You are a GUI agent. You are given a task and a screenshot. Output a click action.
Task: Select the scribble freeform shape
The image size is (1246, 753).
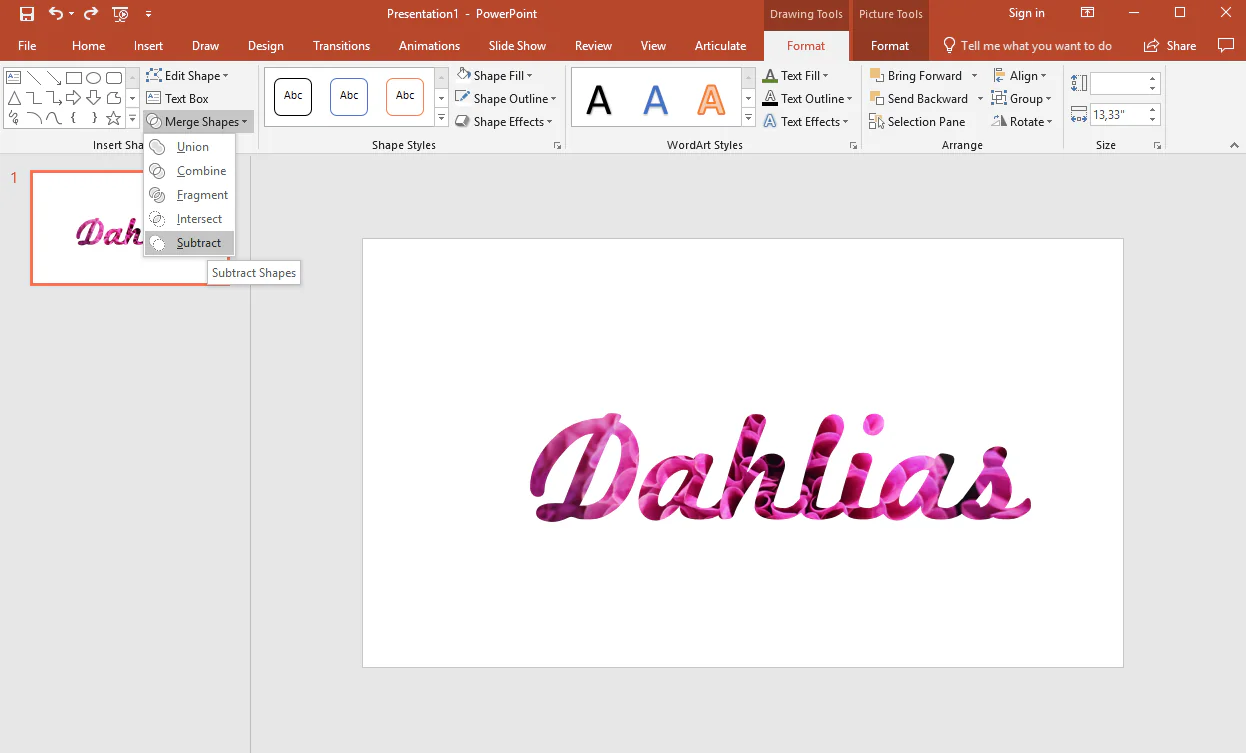click(x=13, y=118)
